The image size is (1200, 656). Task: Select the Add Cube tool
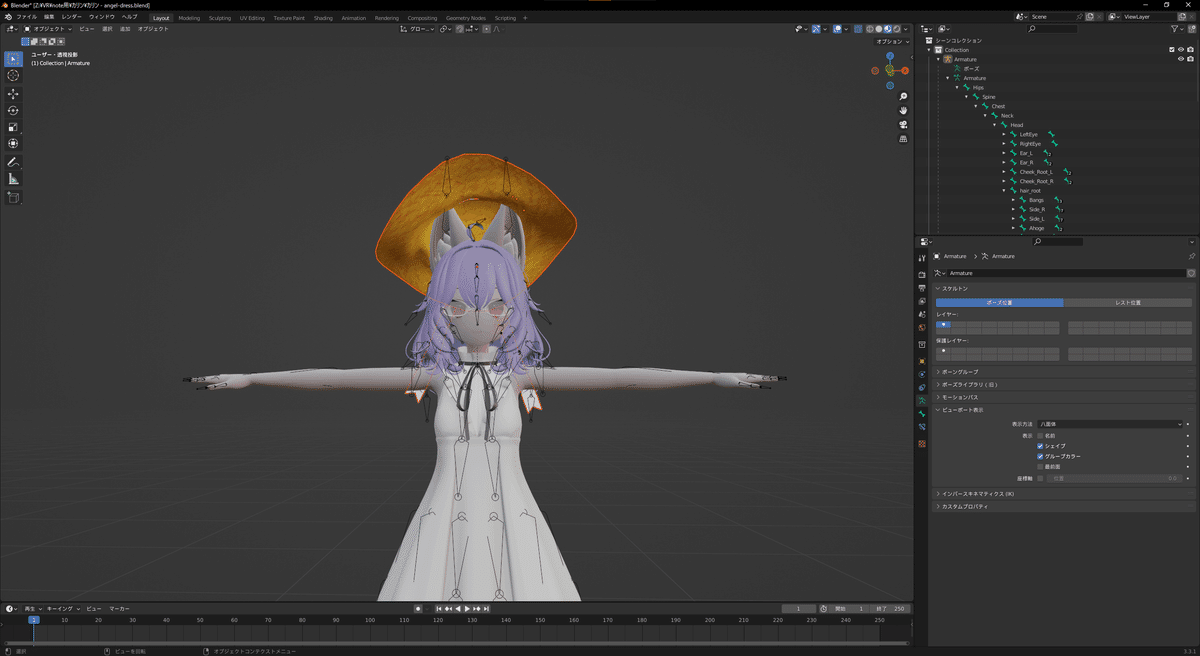[x=13, y=197]
